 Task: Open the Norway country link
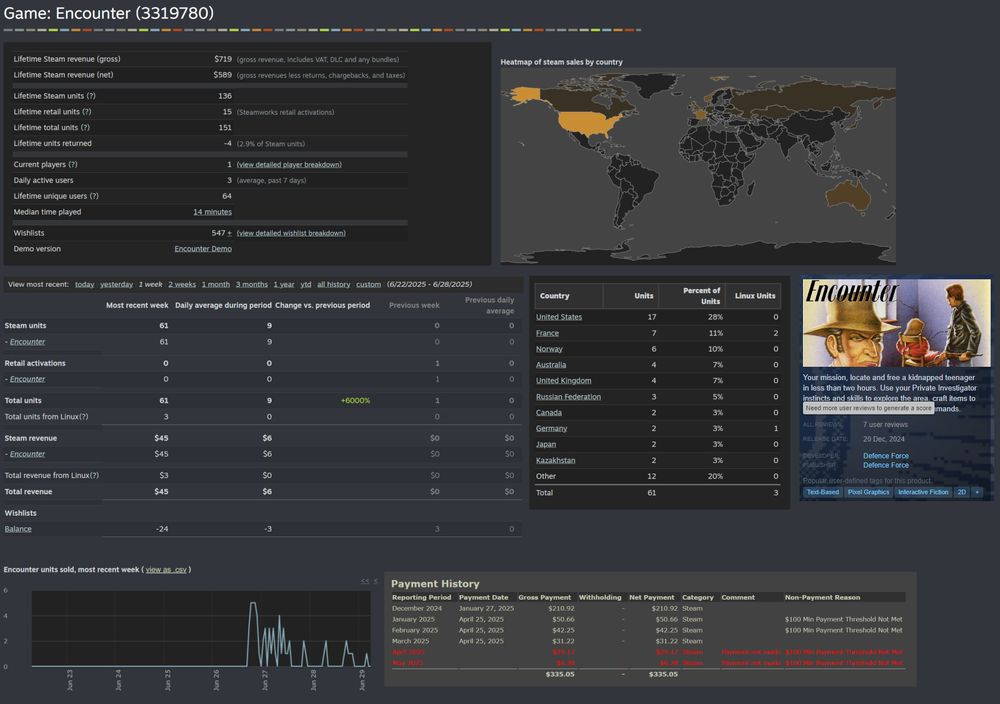pyautogui.click(x=549, y=349)
